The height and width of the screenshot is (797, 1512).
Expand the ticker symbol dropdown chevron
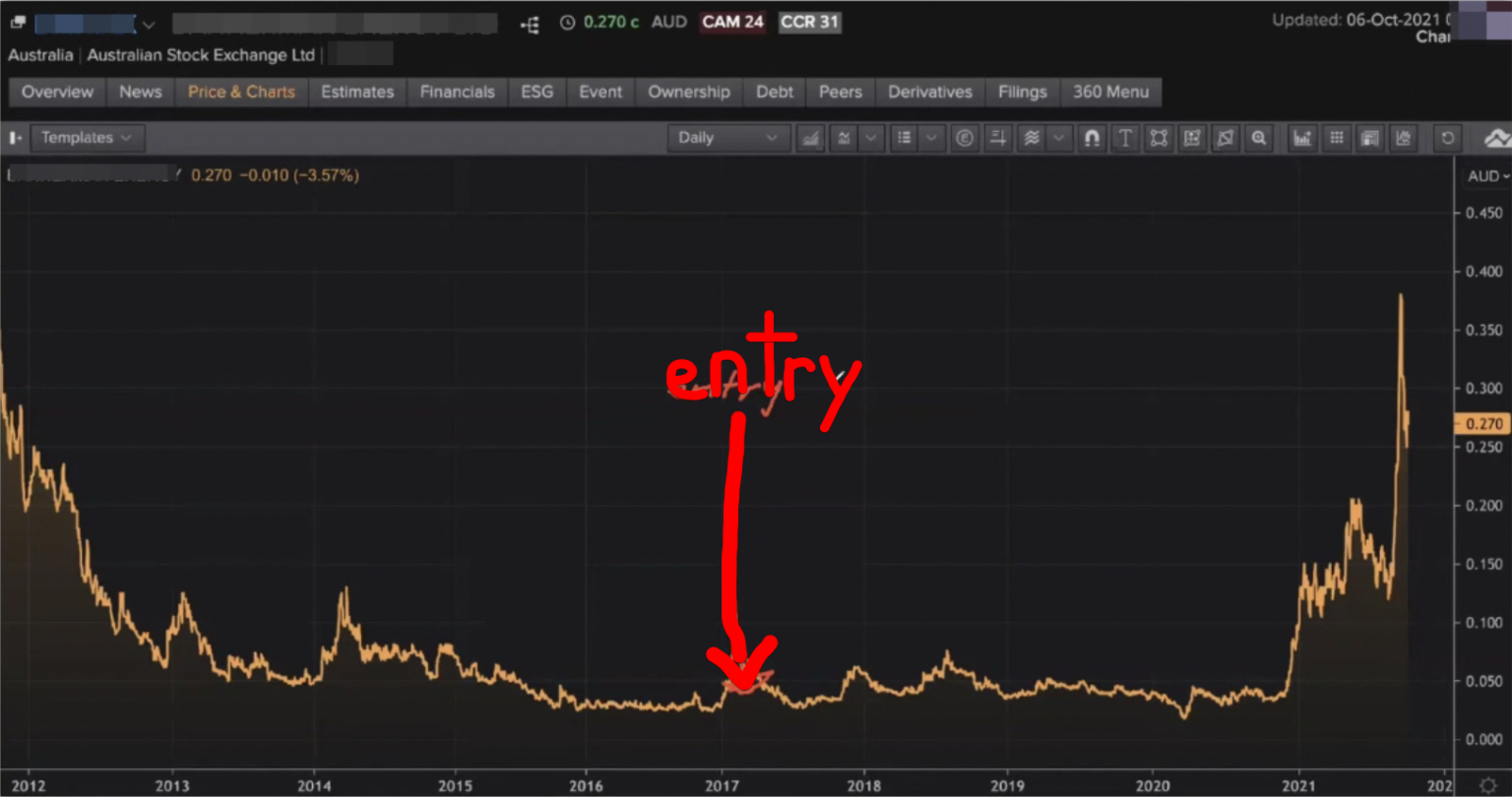click(x=149, y=24)
